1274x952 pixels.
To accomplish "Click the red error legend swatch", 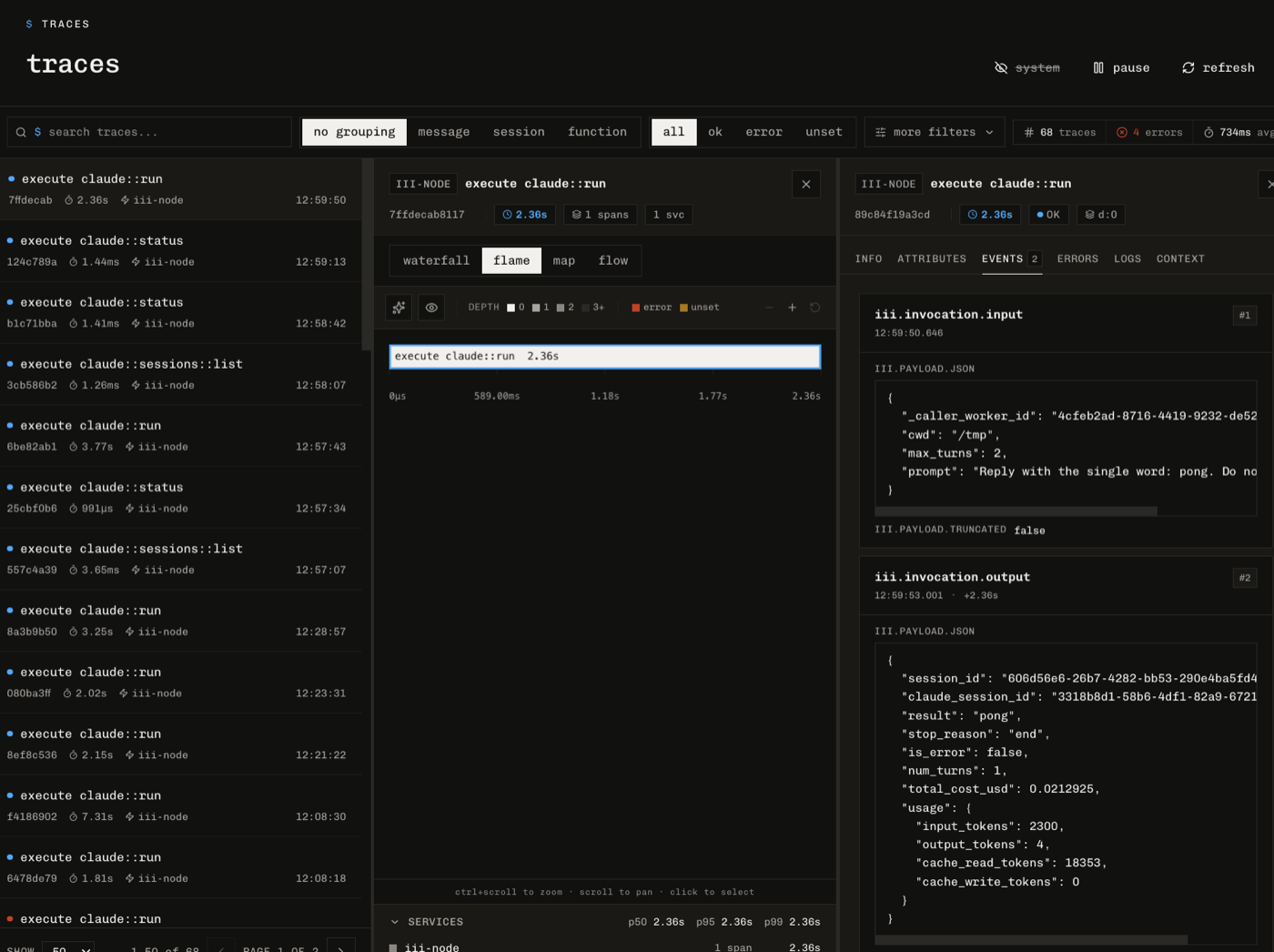I will [636, 308].
